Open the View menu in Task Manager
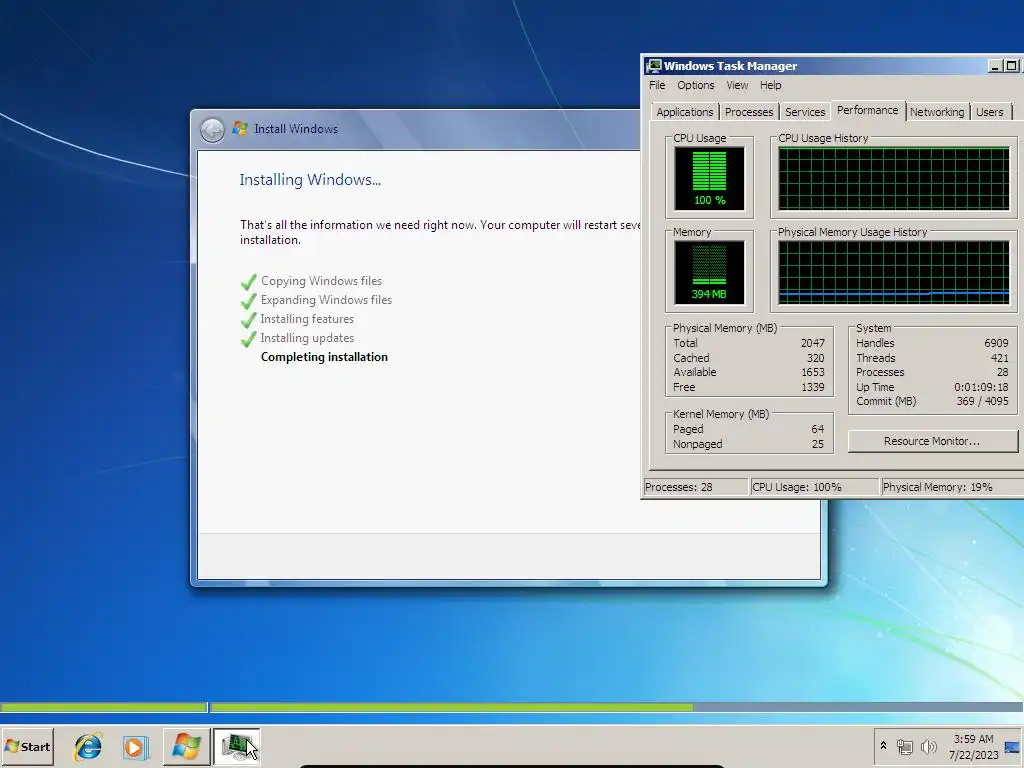Screen dimensions: 1024x768 pyautogui.click(x=737, y=85)
